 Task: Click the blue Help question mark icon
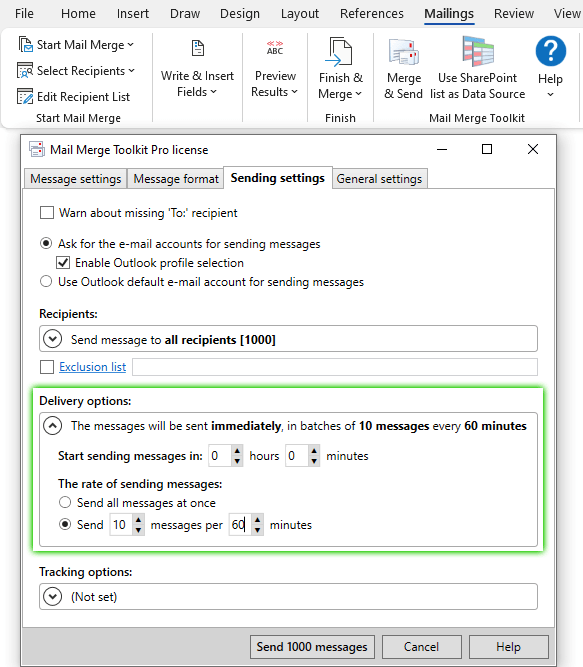(x=551, y=51)
